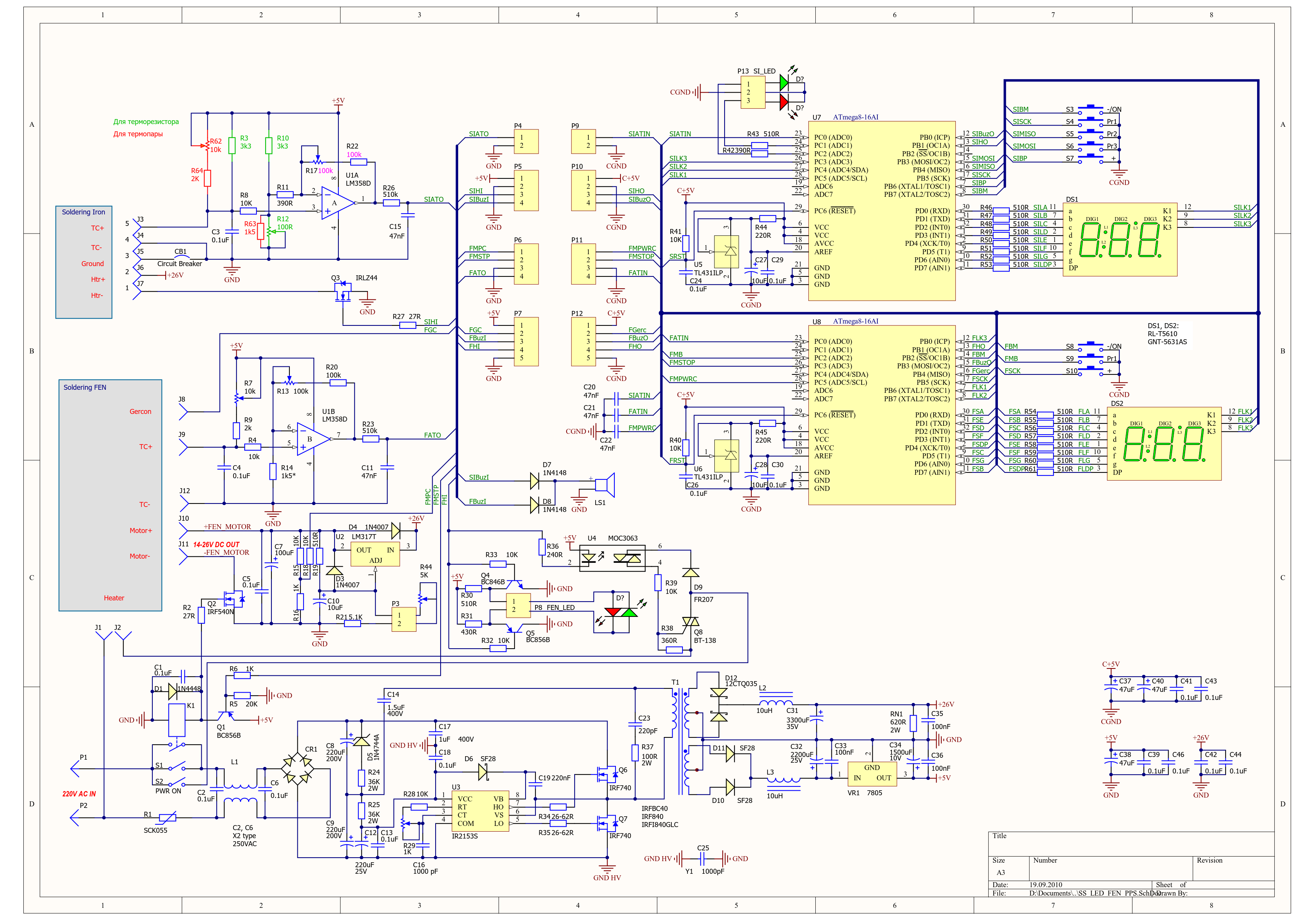The image size is (1316, 922).
Task: Click the 'SCK055' thermistor label
Action: [x=155, y=830]
